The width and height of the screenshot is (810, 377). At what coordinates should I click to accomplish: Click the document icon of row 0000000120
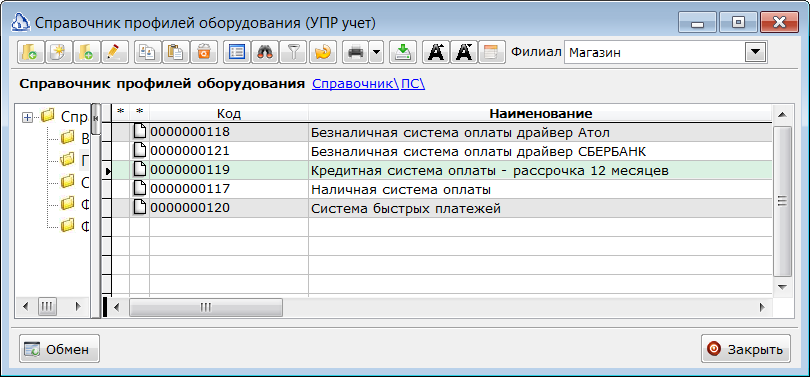(140, 208)
